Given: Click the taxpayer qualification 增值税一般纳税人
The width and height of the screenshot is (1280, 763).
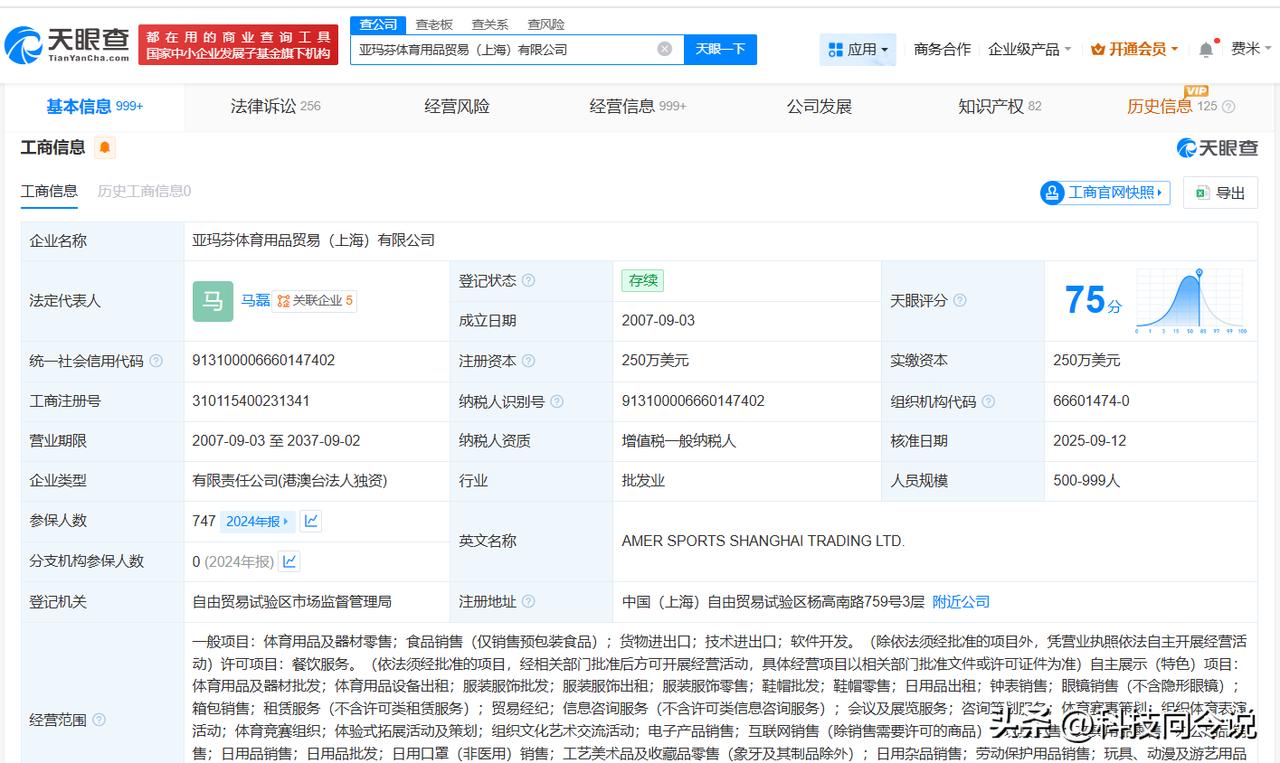Looking at the screenshot, I should click(x=679, y=441).
